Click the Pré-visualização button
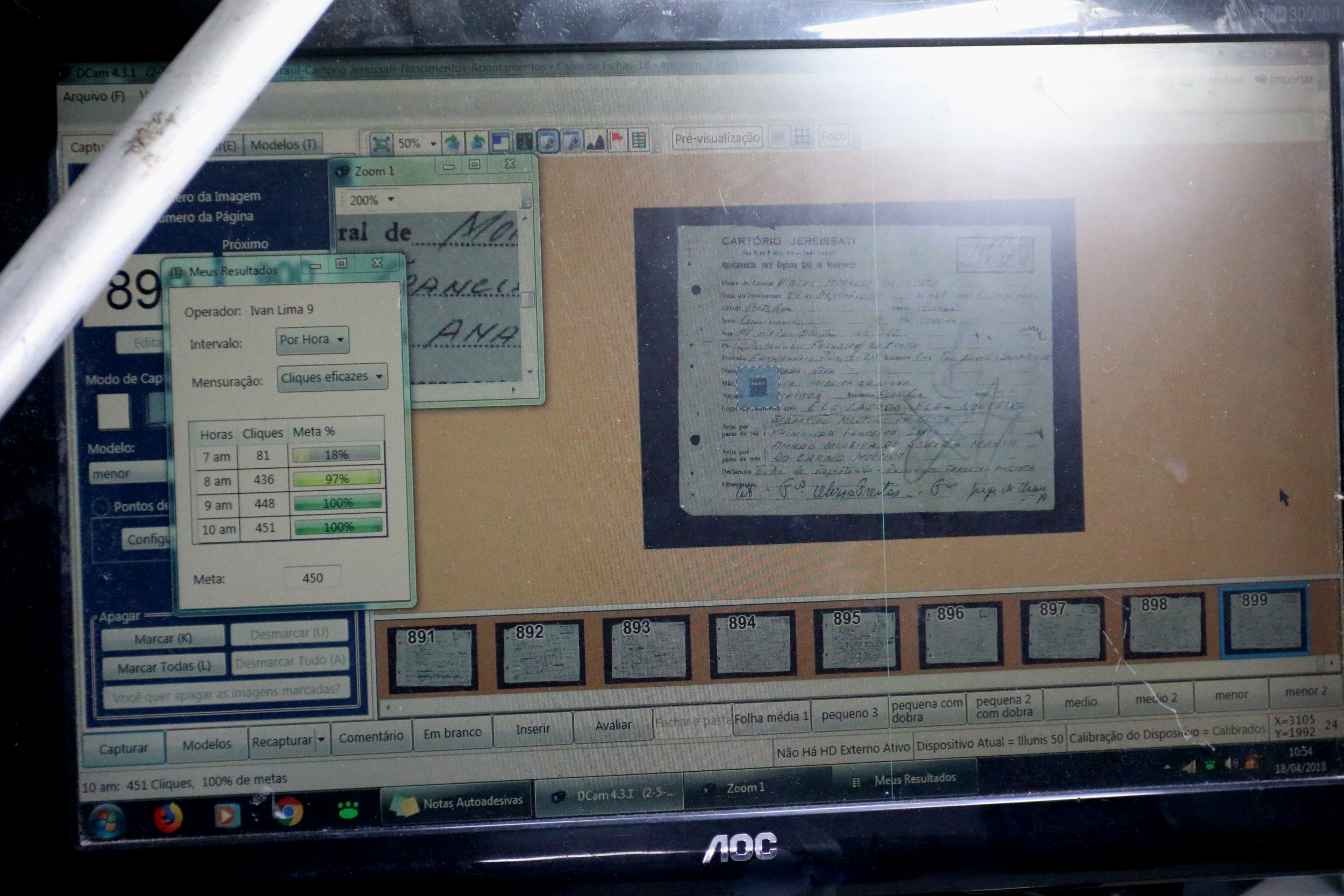1344x896 pixels. 717,138
